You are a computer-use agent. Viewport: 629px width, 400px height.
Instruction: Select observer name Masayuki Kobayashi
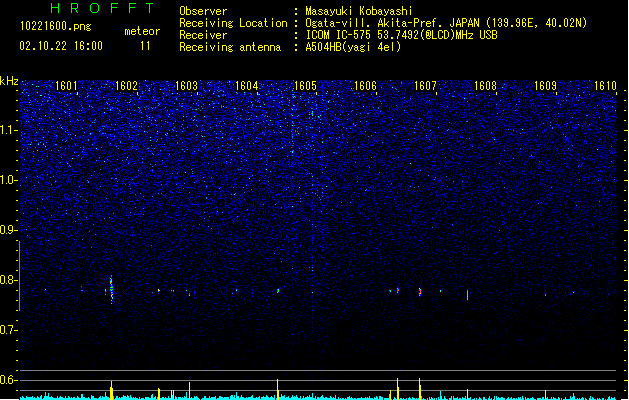pyautogui.click(x=359, y=11)
